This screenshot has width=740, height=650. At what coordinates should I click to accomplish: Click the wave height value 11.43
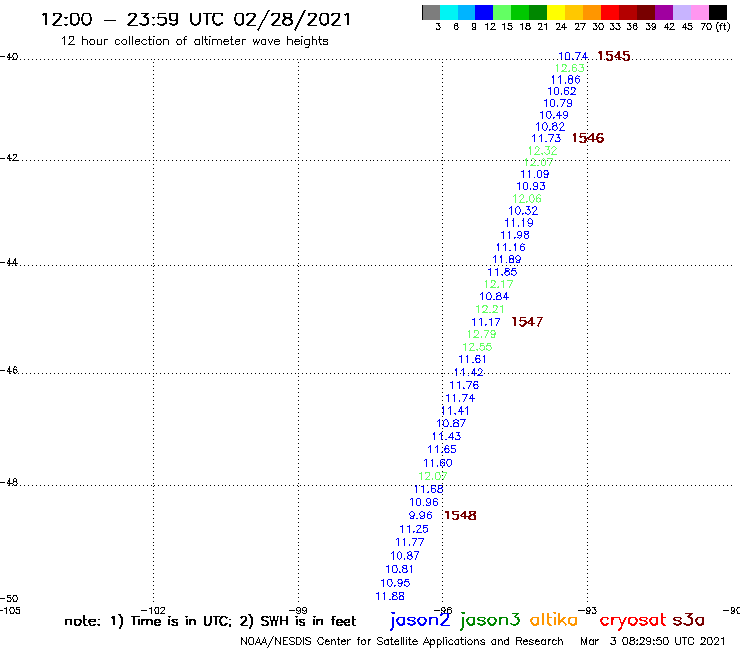click(446, 436)
